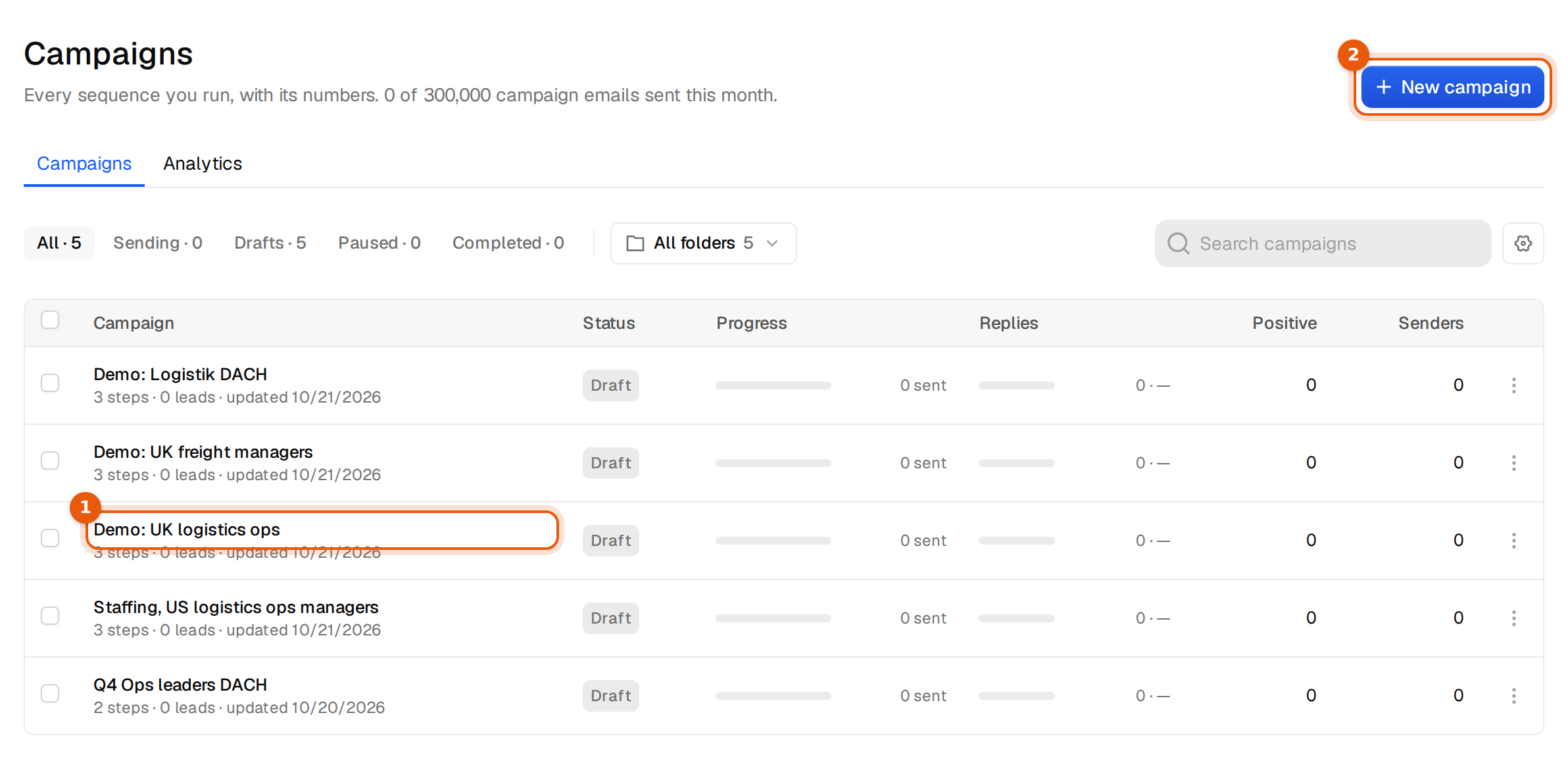
Task: Filter by Drafts · 5
Action: coord(270,243)
